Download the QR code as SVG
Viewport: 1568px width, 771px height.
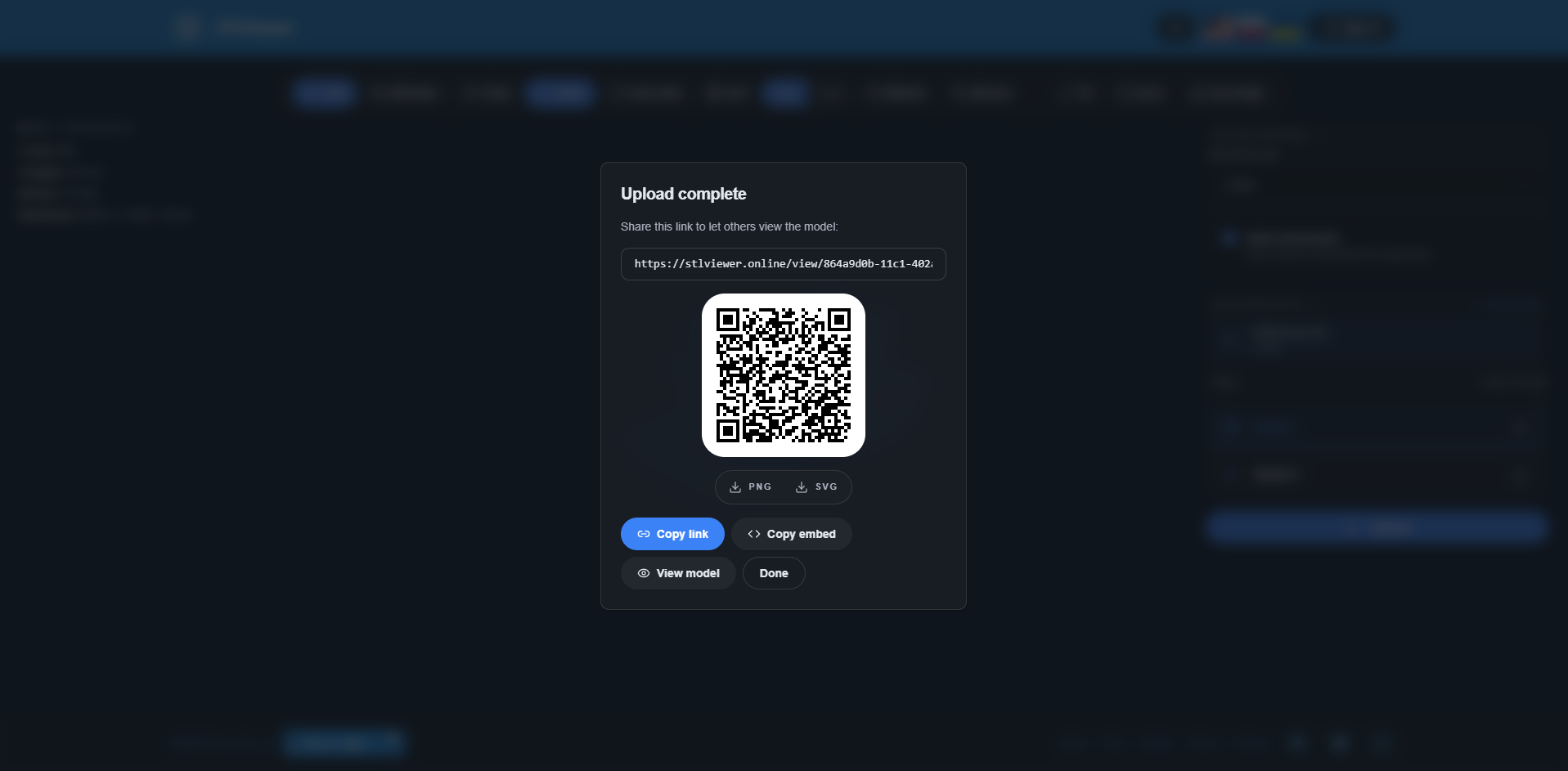tap(816, 487)
